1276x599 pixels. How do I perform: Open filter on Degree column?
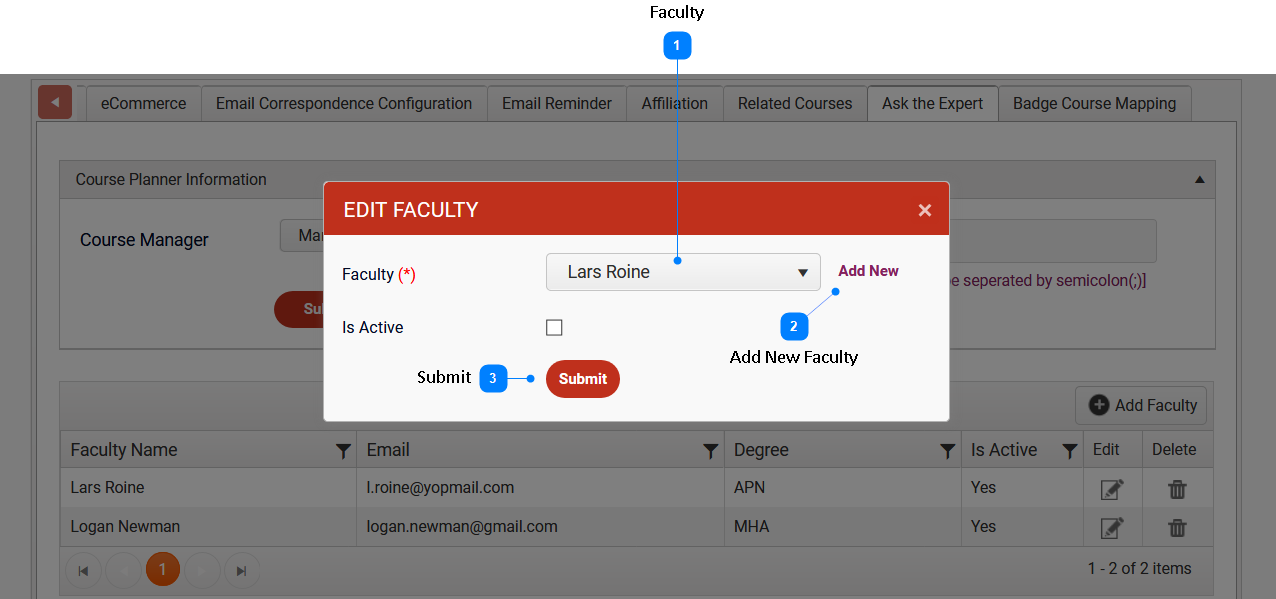click(947, 451)
